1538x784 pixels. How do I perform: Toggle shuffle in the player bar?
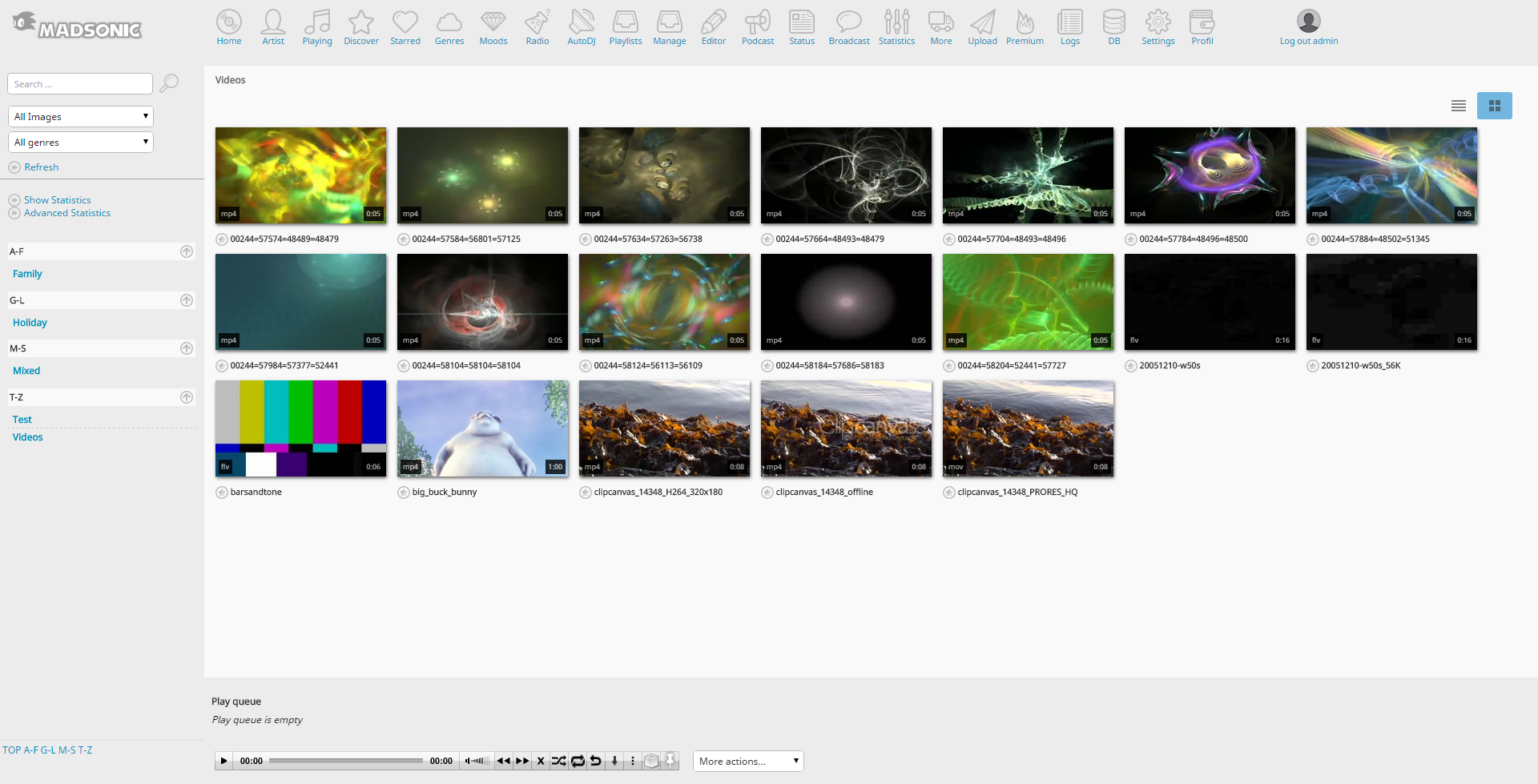click(x=558, y=761)
